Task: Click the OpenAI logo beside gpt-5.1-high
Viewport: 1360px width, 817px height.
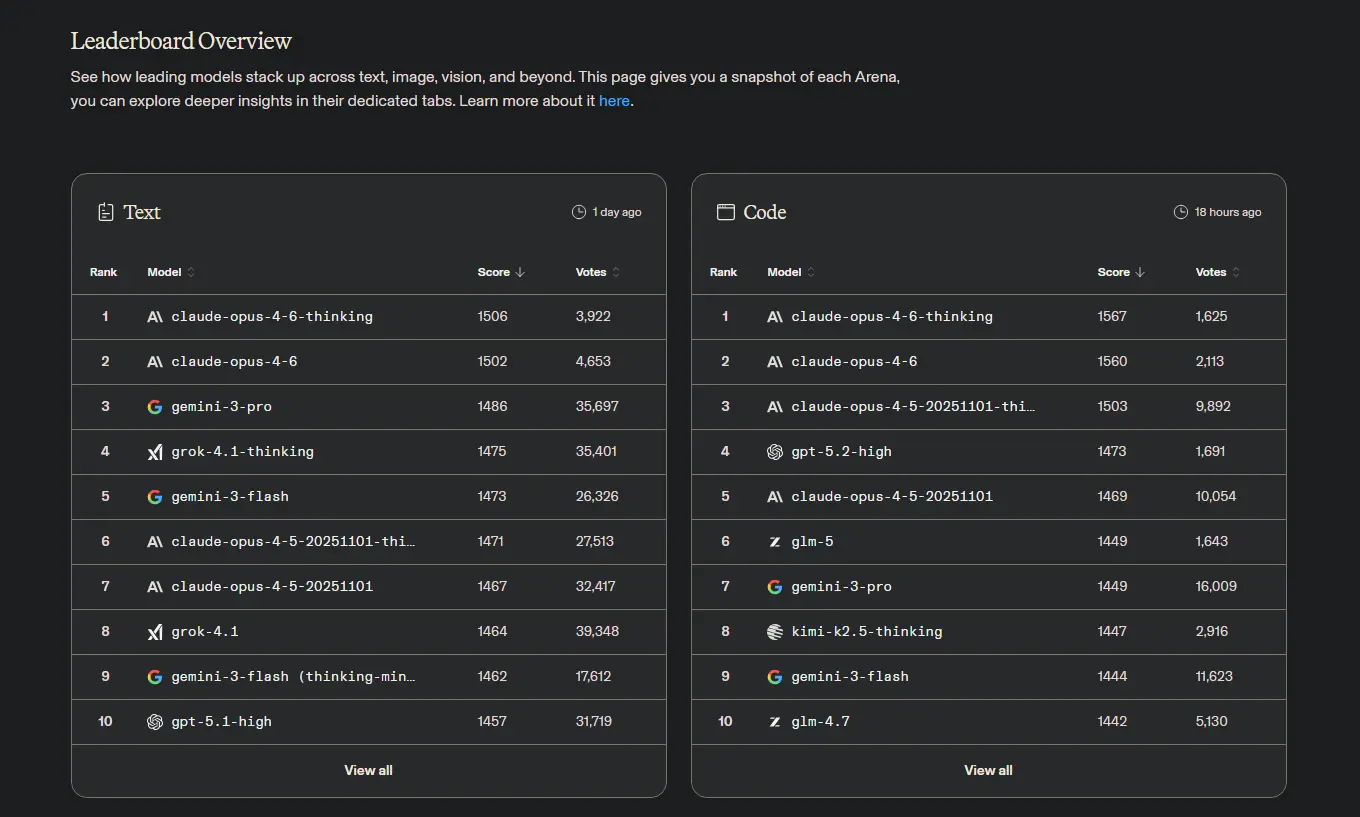Action: tap(155, 722)
